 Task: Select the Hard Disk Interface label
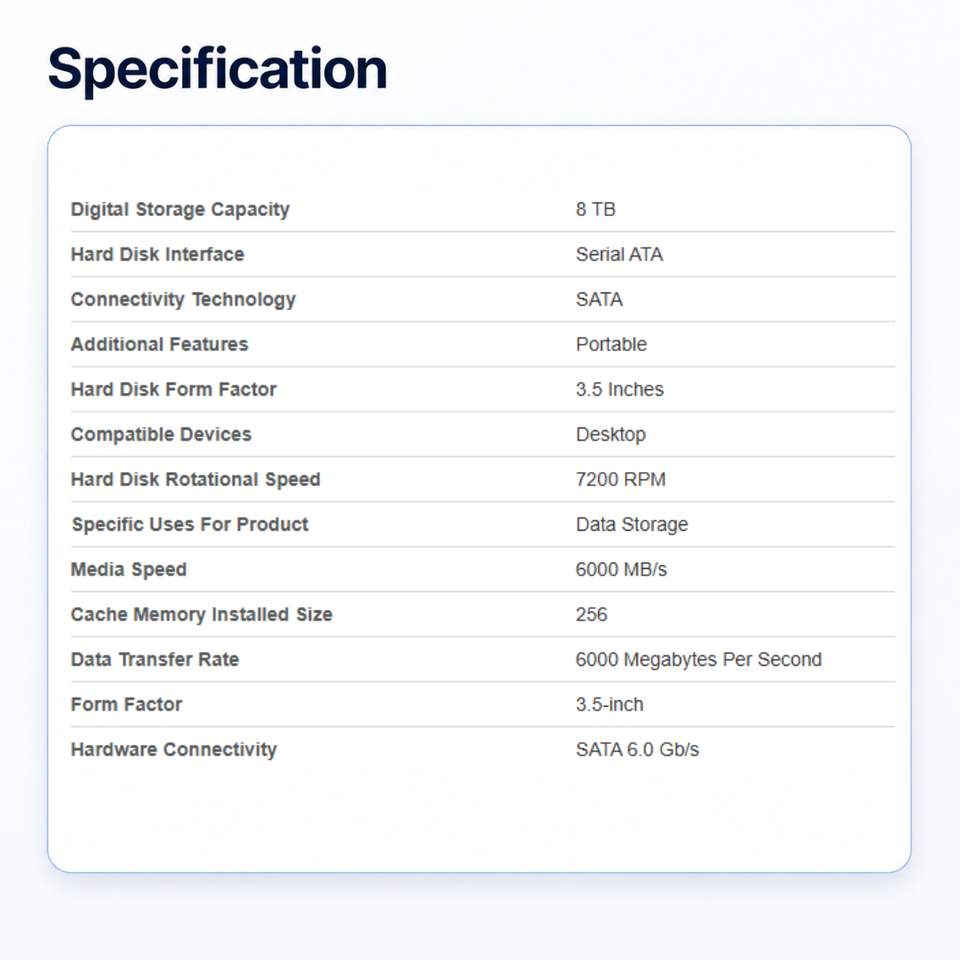157,254
